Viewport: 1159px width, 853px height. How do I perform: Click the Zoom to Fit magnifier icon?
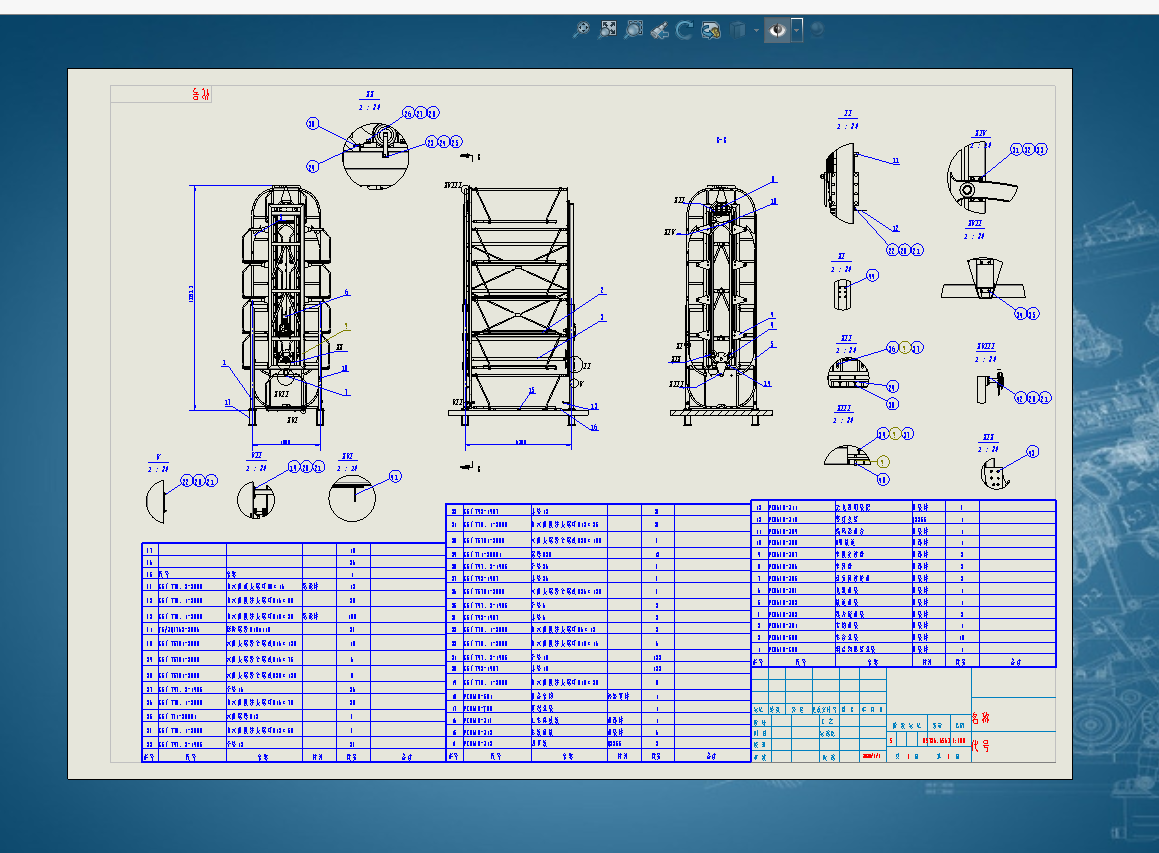click(582, 30)
